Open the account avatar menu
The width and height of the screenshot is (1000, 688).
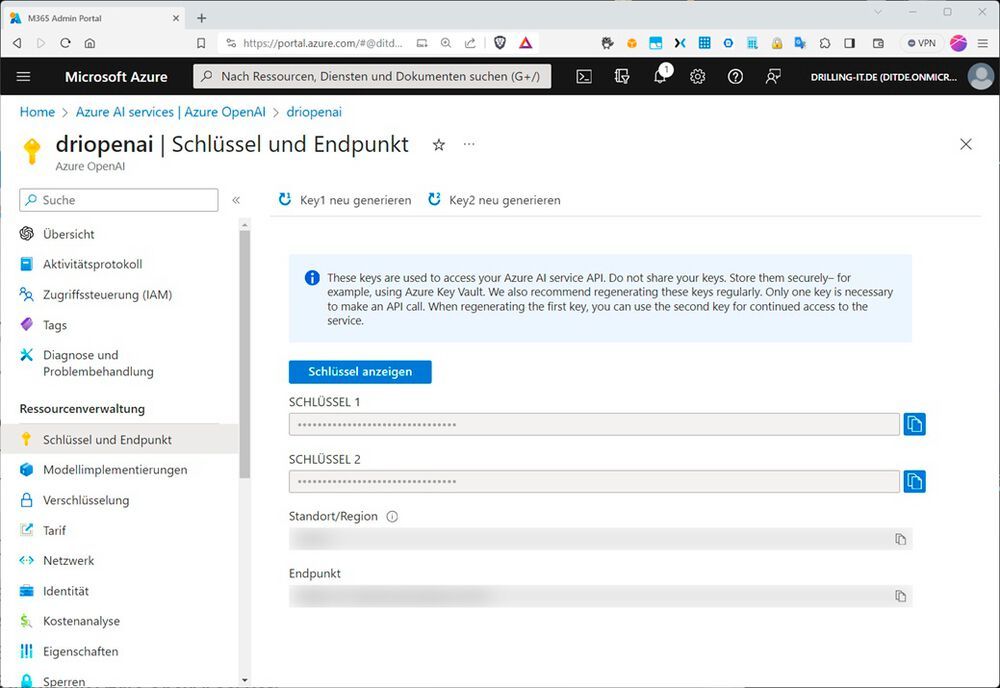pyautogui.click(x=980, y=77)
